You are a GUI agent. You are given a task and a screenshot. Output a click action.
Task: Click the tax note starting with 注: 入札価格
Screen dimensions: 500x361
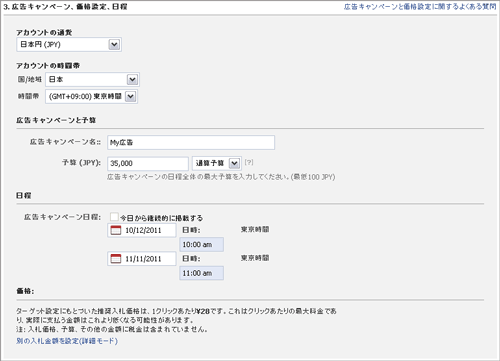(x=112, y=329)
